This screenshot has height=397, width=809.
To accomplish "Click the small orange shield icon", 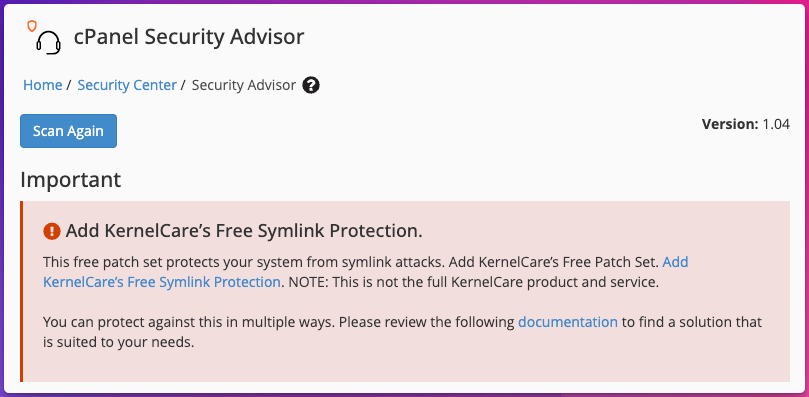I will tap(32, 26).
